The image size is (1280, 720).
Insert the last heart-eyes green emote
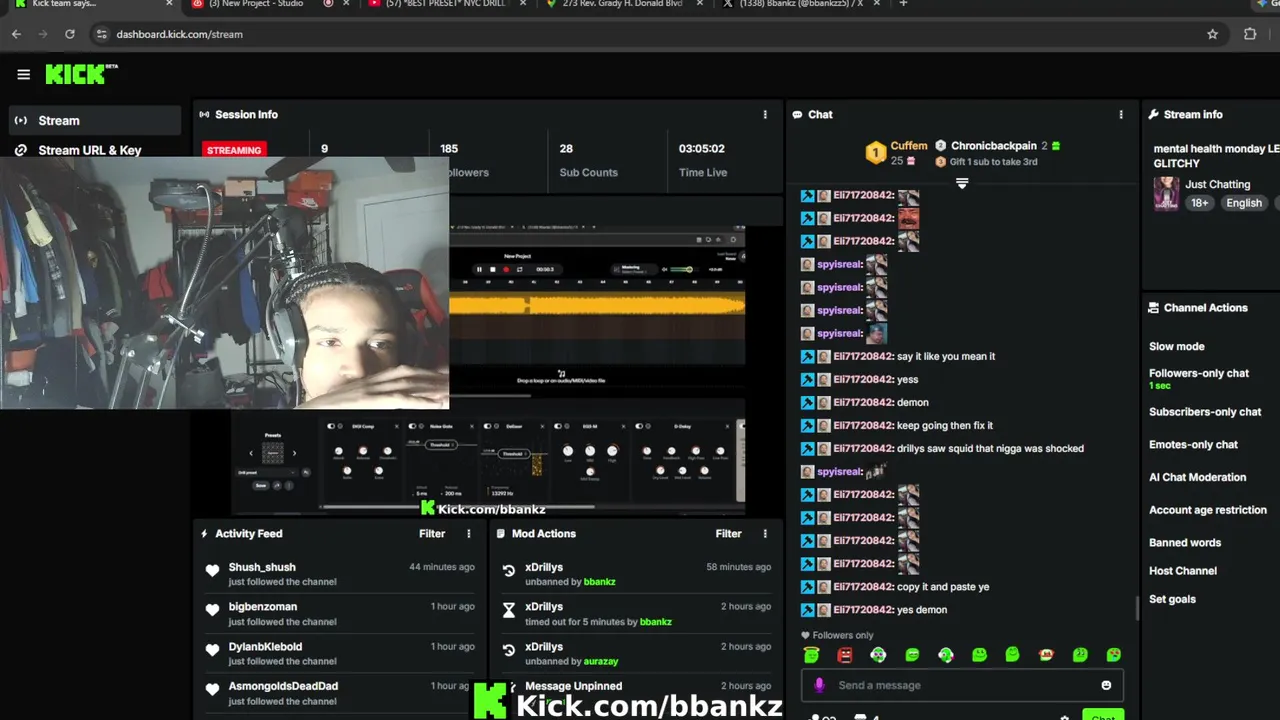(1113, 655)
